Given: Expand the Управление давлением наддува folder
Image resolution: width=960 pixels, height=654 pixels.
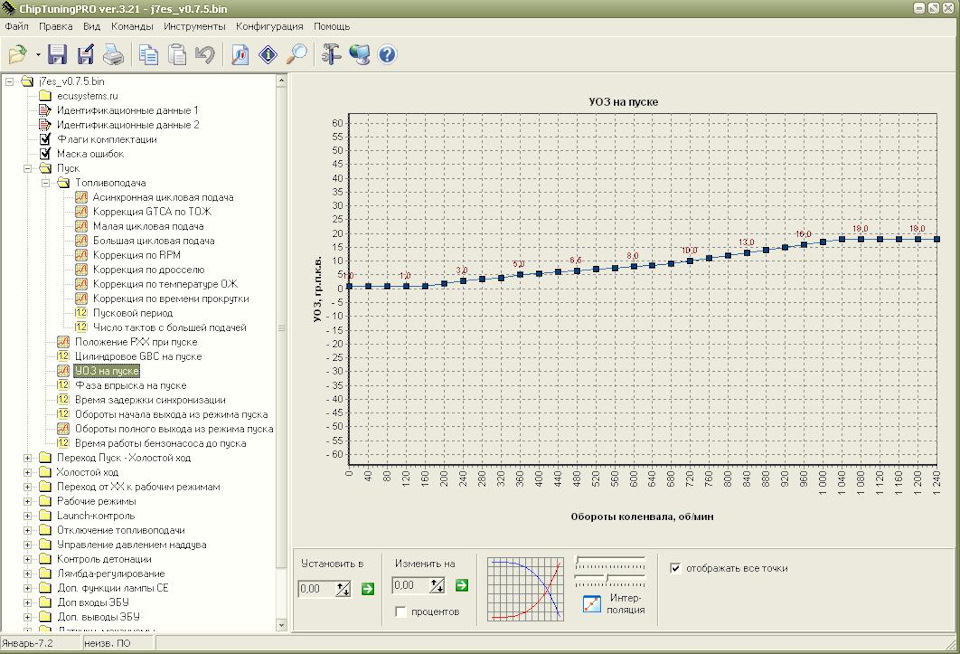Looking at the screenshot, I should (x=28, y=545).
